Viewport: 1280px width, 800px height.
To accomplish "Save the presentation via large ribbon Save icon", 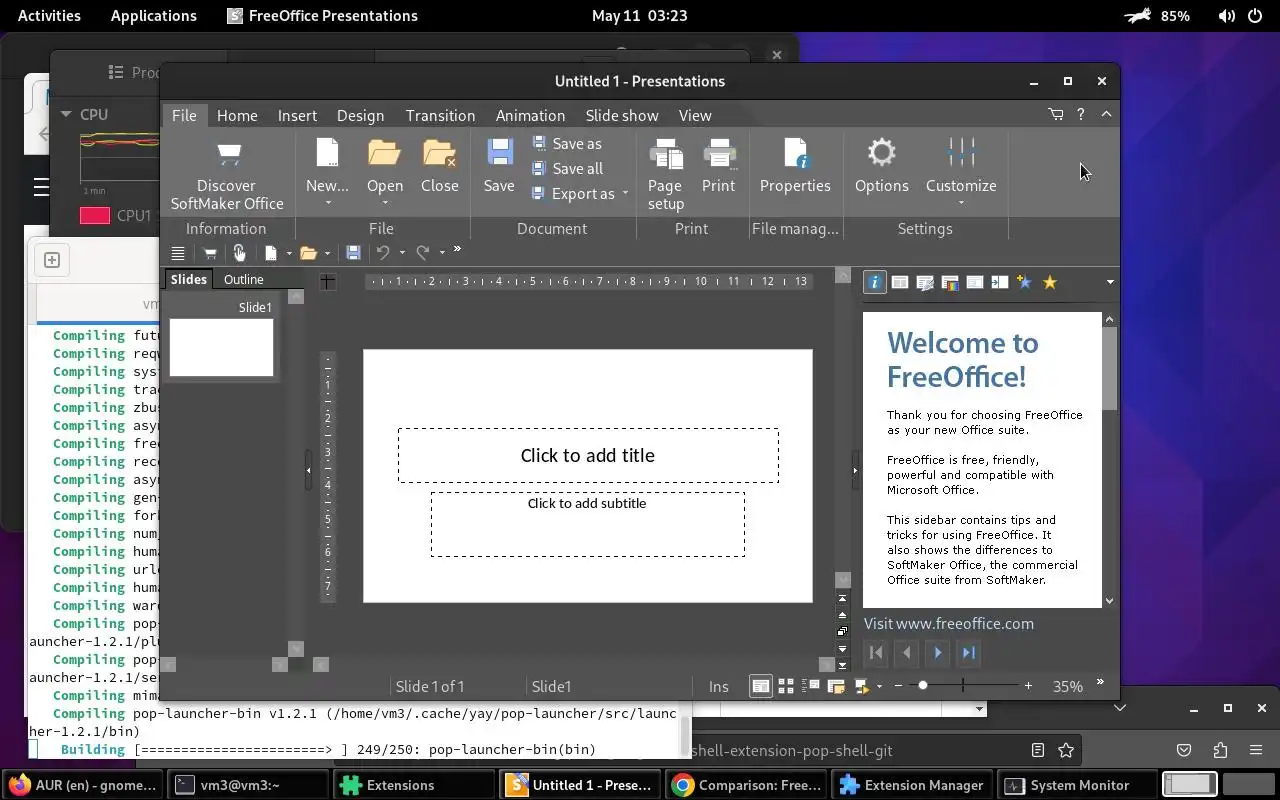I will (499, 153).
